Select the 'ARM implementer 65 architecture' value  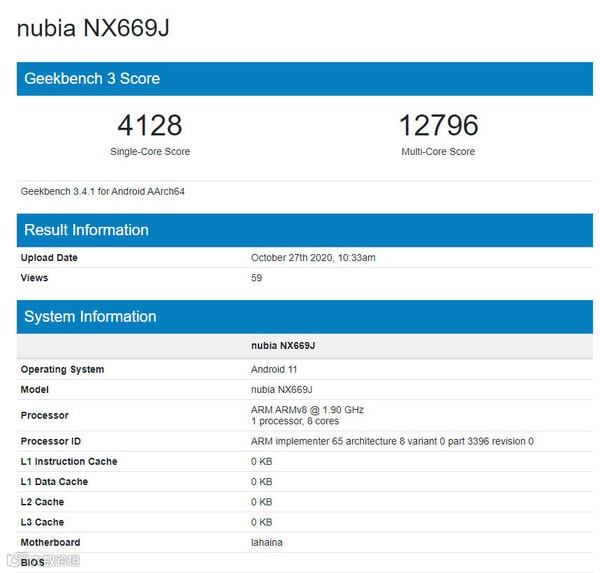[x=392, y=441]
